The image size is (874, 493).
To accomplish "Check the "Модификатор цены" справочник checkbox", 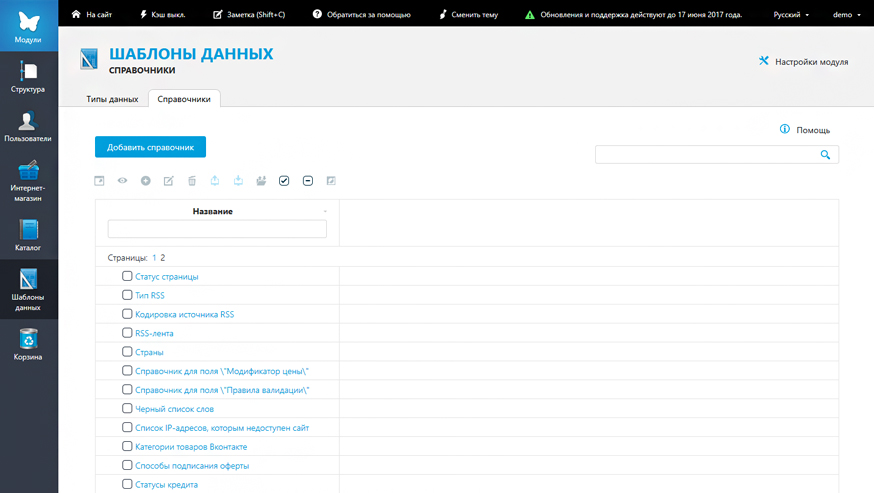I will [127, 370].
